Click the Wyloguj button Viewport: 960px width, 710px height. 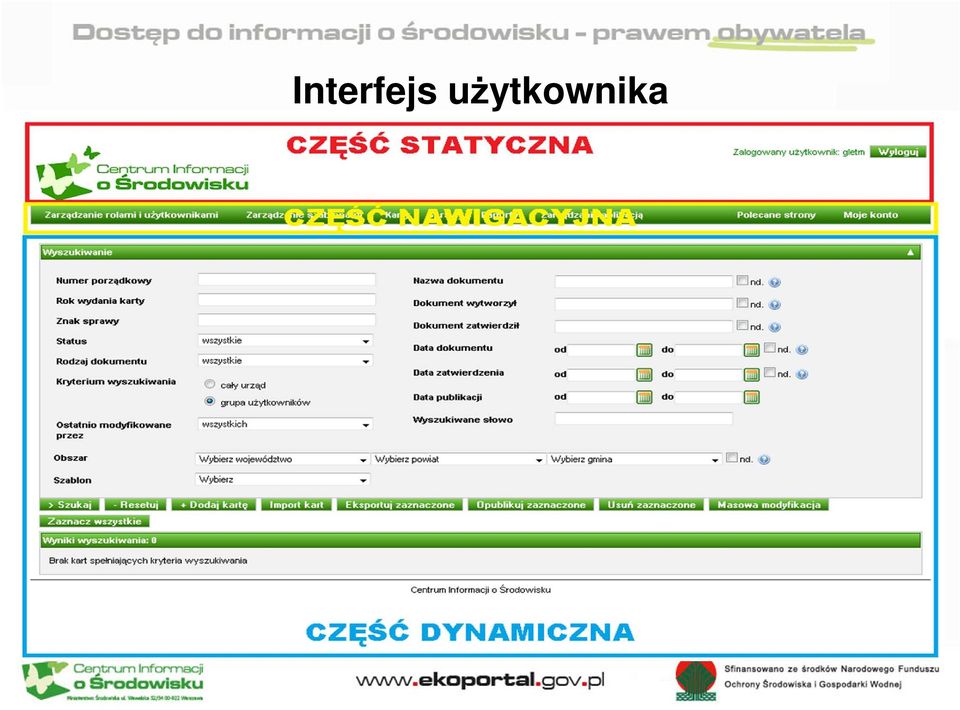coord(898,152)
